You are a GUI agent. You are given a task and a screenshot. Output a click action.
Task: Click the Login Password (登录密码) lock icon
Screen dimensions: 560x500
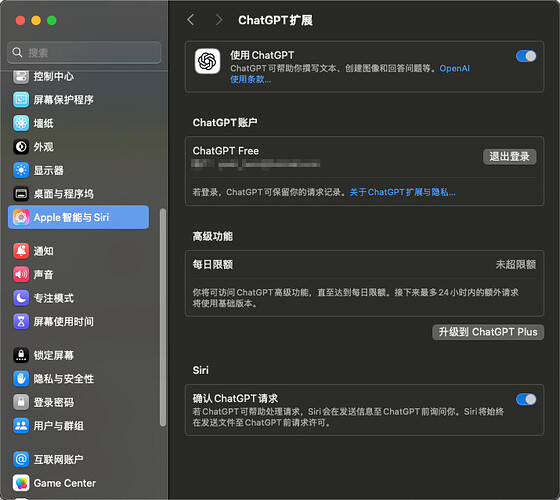click(x=21, y=402)
